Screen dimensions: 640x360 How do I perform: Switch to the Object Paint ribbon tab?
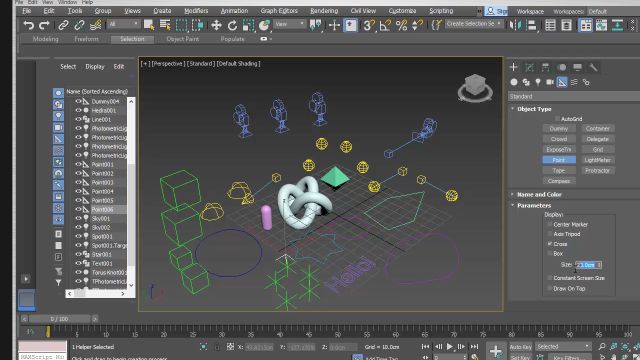(182, 39)
